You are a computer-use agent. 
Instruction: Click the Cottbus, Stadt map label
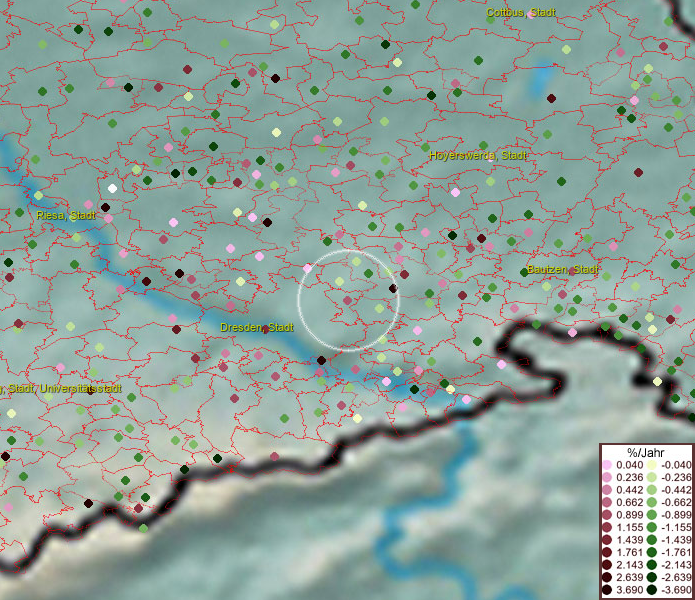pyautogui.click(x=521, y=12)
